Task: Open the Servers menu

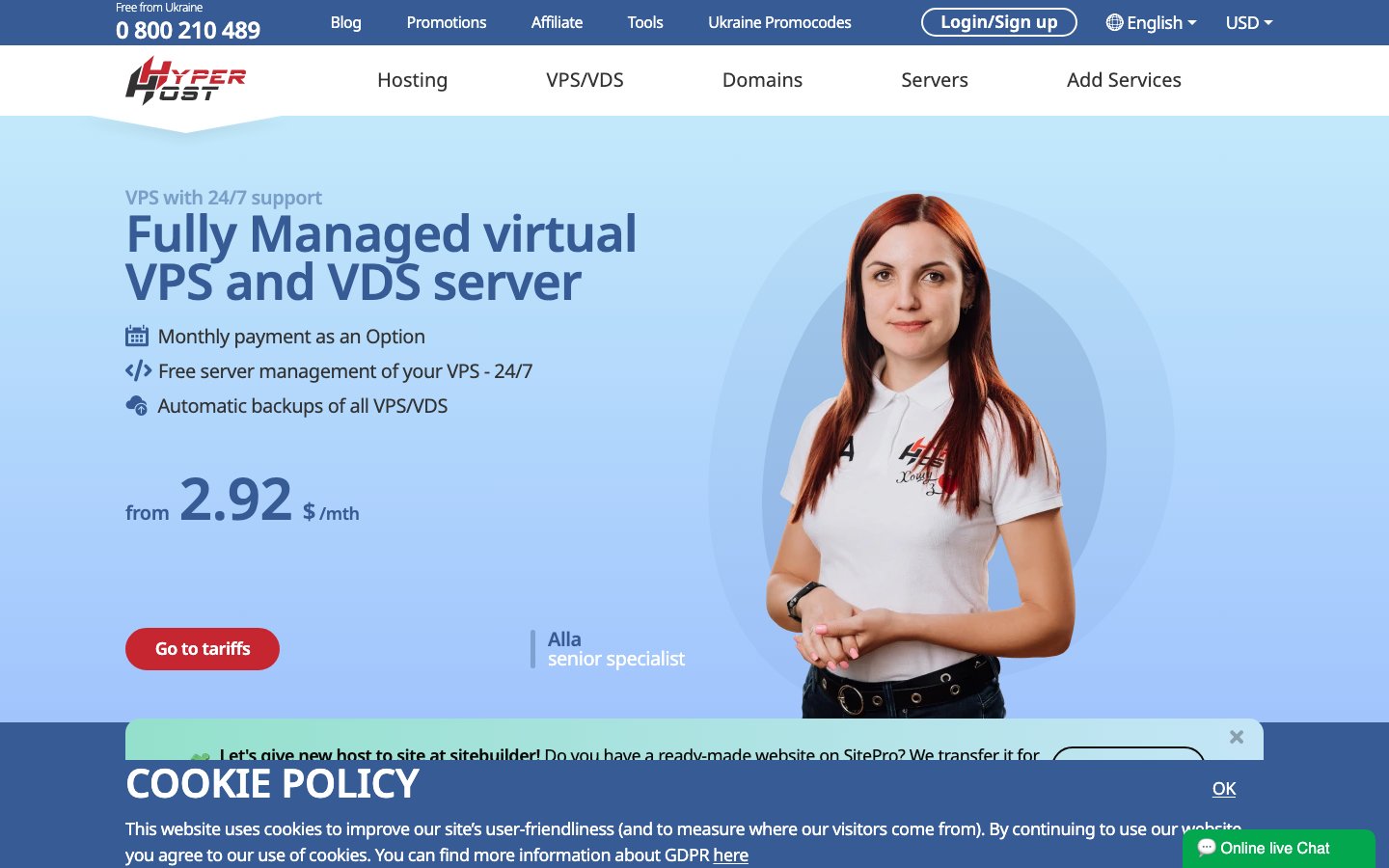Action: 934,80
